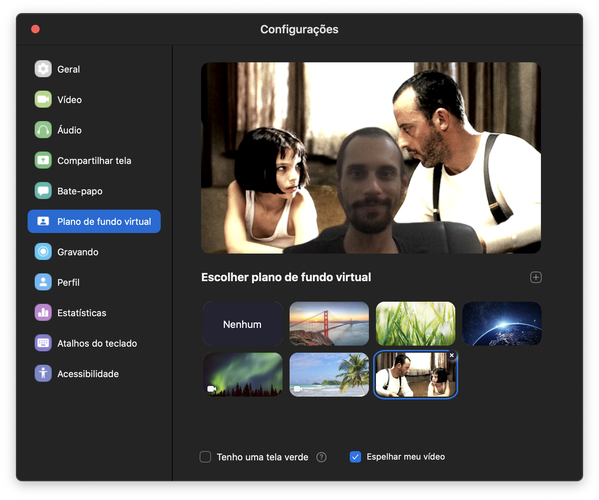Viewport: 599px width, 500px height.
Task: Open Áudio settings via headphones icon
Action: (43, 130)
